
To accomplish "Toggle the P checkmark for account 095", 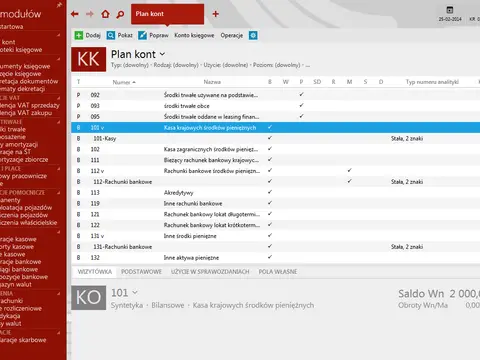I will 301,116.
